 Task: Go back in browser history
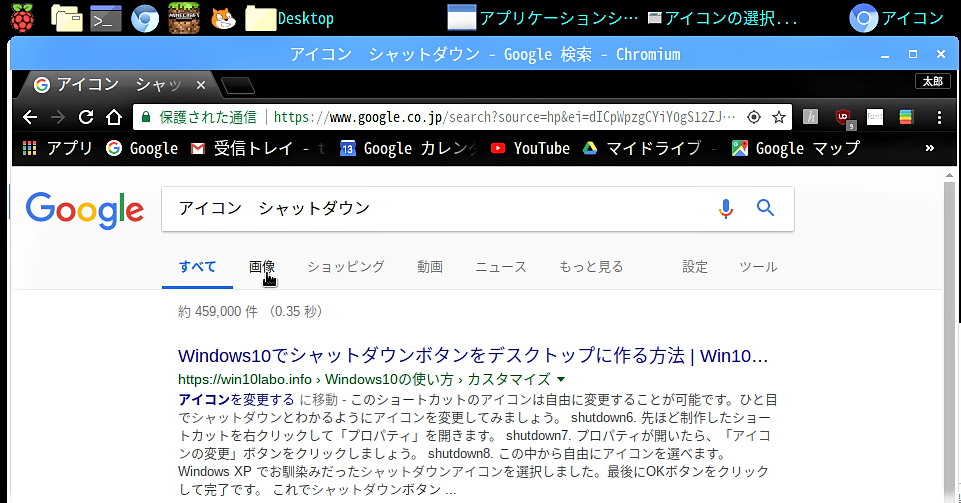[29, 117]
